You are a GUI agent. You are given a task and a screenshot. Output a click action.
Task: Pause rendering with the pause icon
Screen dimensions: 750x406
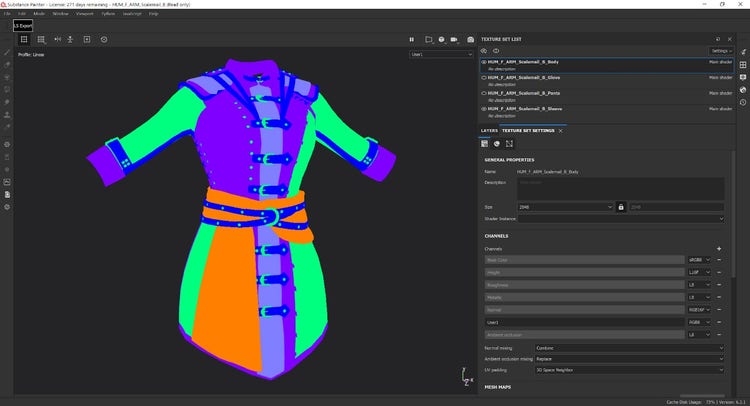point(411,39)
